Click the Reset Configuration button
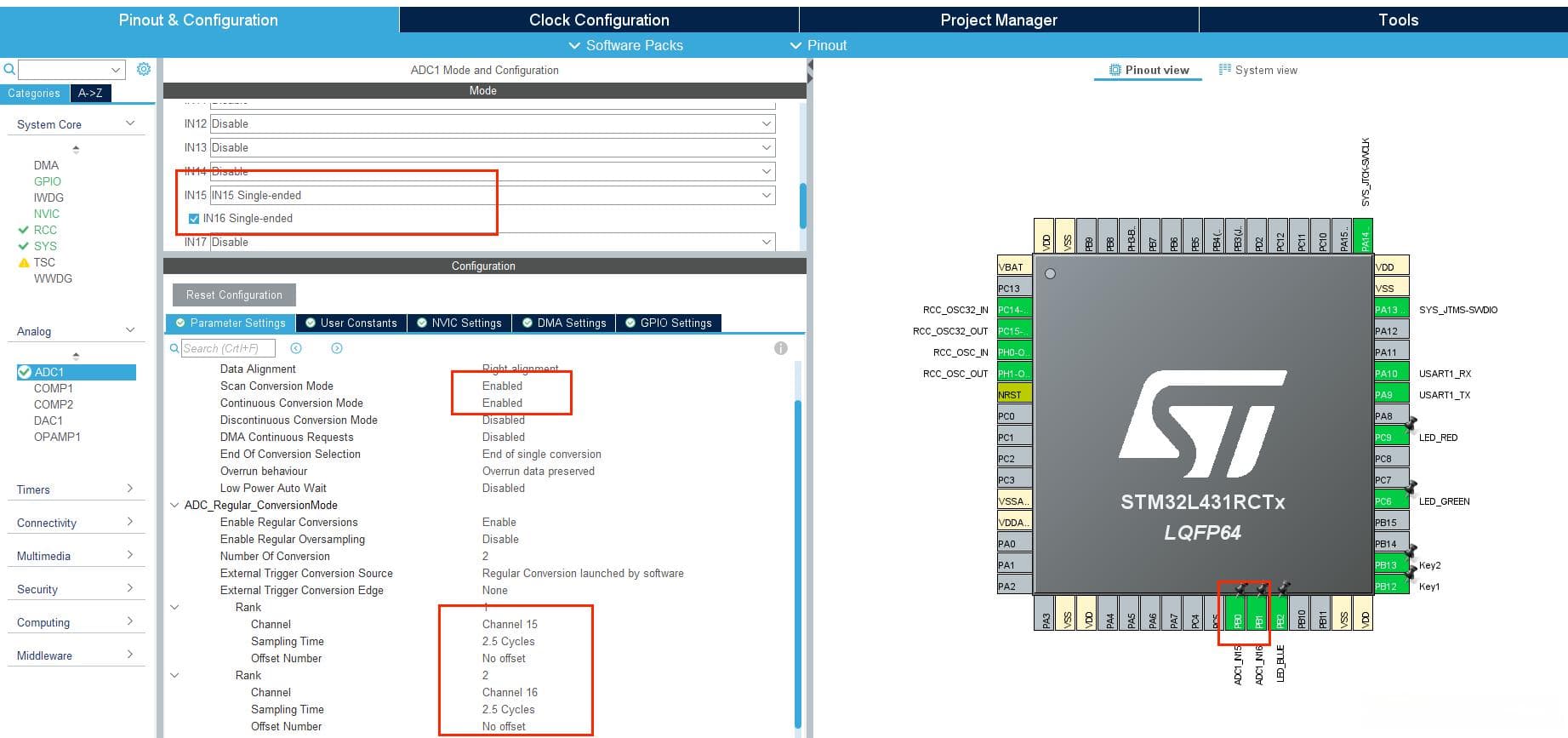The width and height of the screenshot is (1568, 738). pyautogui.click(x=234, y=295)
